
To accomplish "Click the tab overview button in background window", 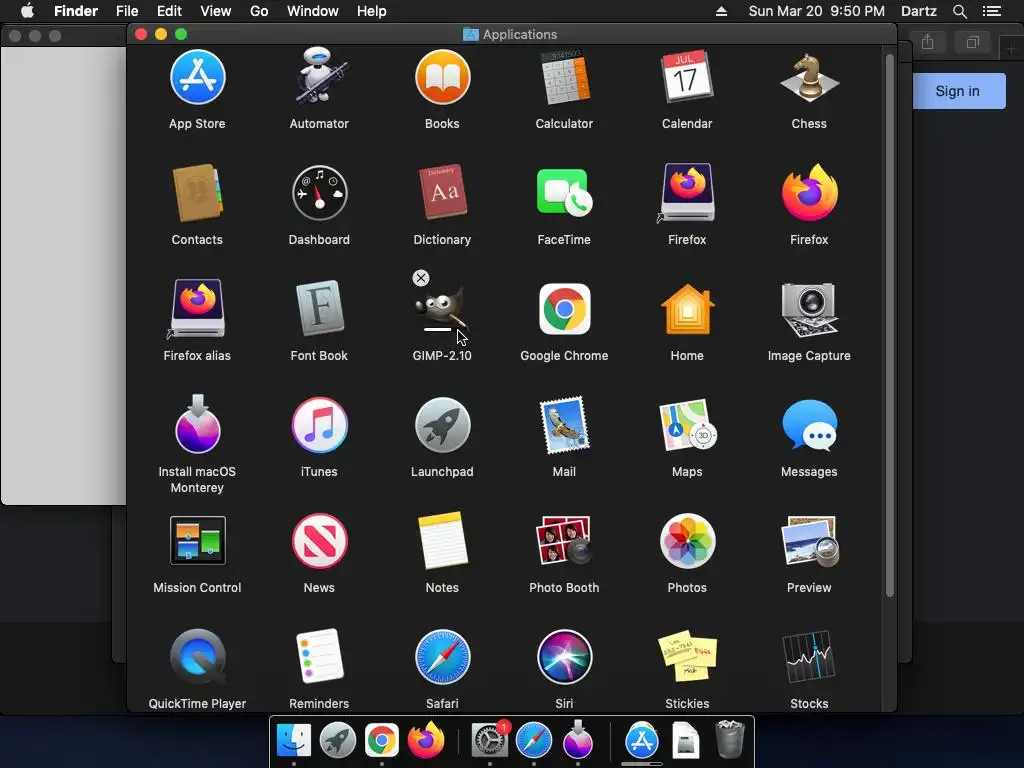I will click(973, 43).
